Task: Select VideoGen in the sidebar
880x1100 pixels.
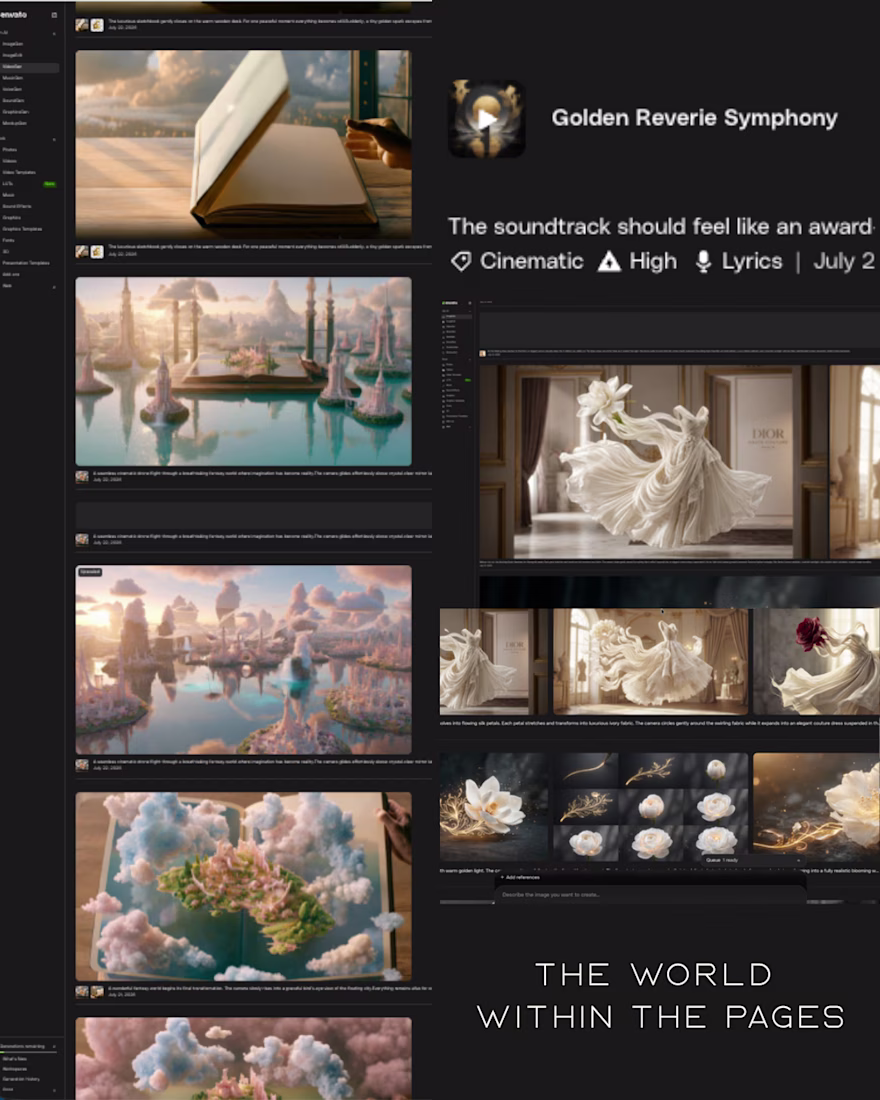Action: click(x=29, y=67)
